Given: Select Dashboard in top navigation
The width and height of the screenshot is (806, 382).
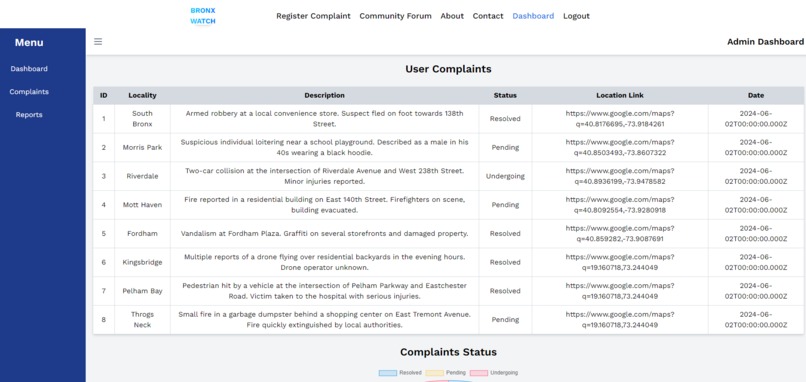Looking at the screenshot, I should [533, 16].
